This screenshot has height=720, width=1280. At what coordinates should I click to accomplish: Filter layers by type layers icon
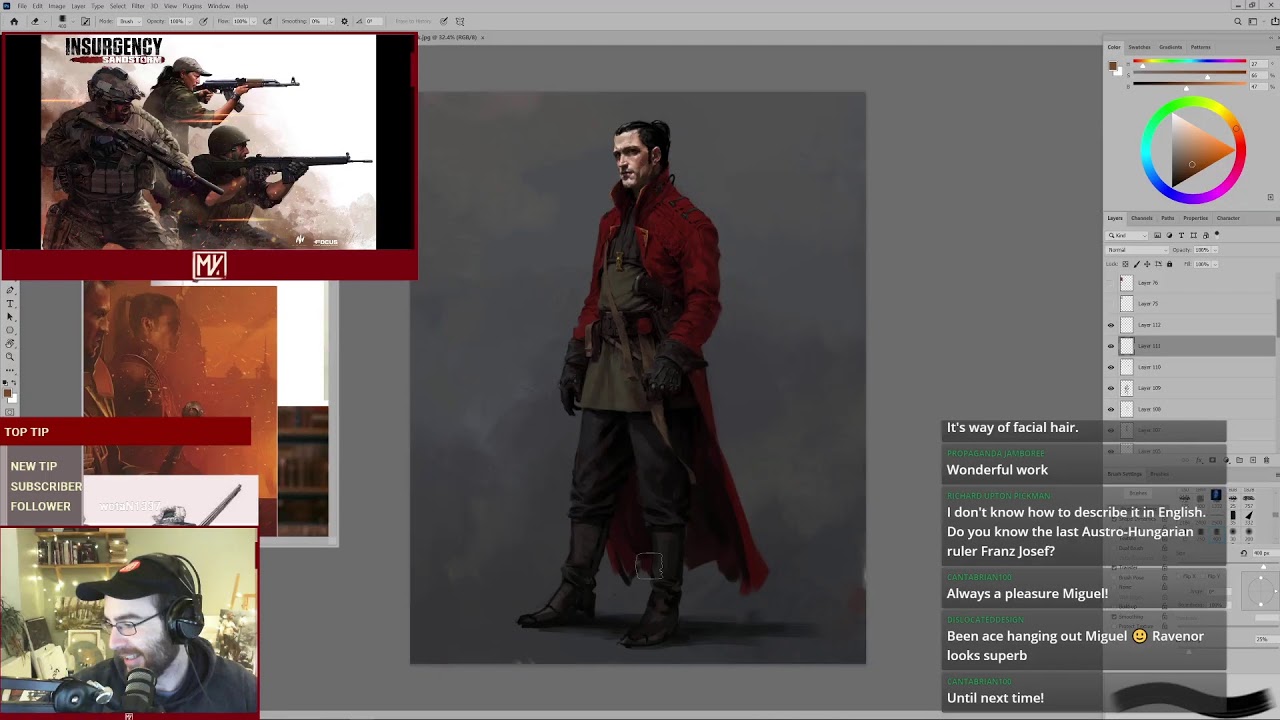pos(1181,235)
